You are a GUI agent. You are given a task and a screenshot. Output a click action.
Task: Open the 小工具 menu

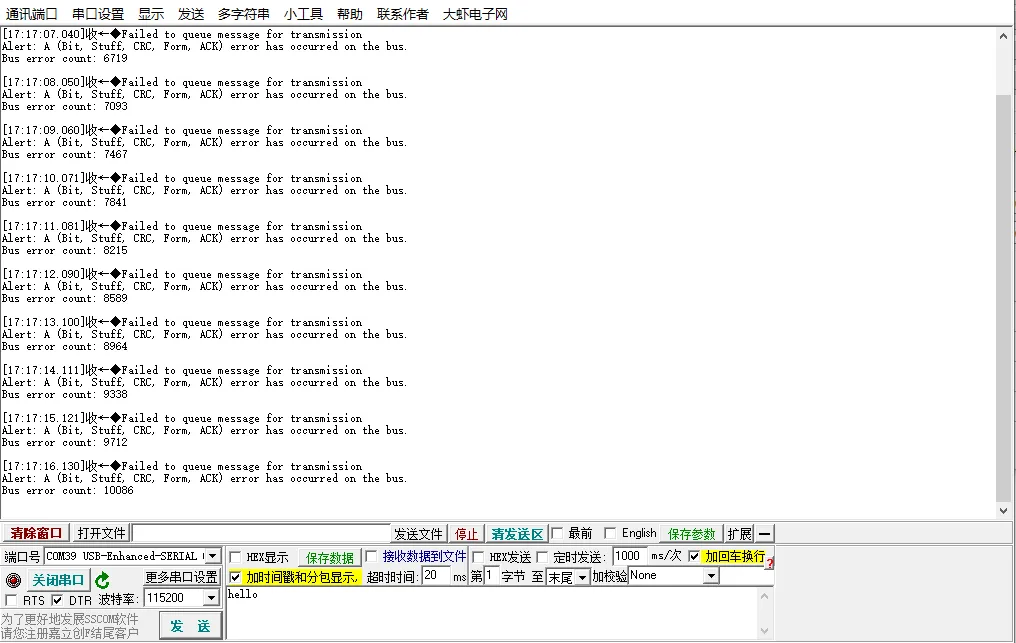pos(303,14)
